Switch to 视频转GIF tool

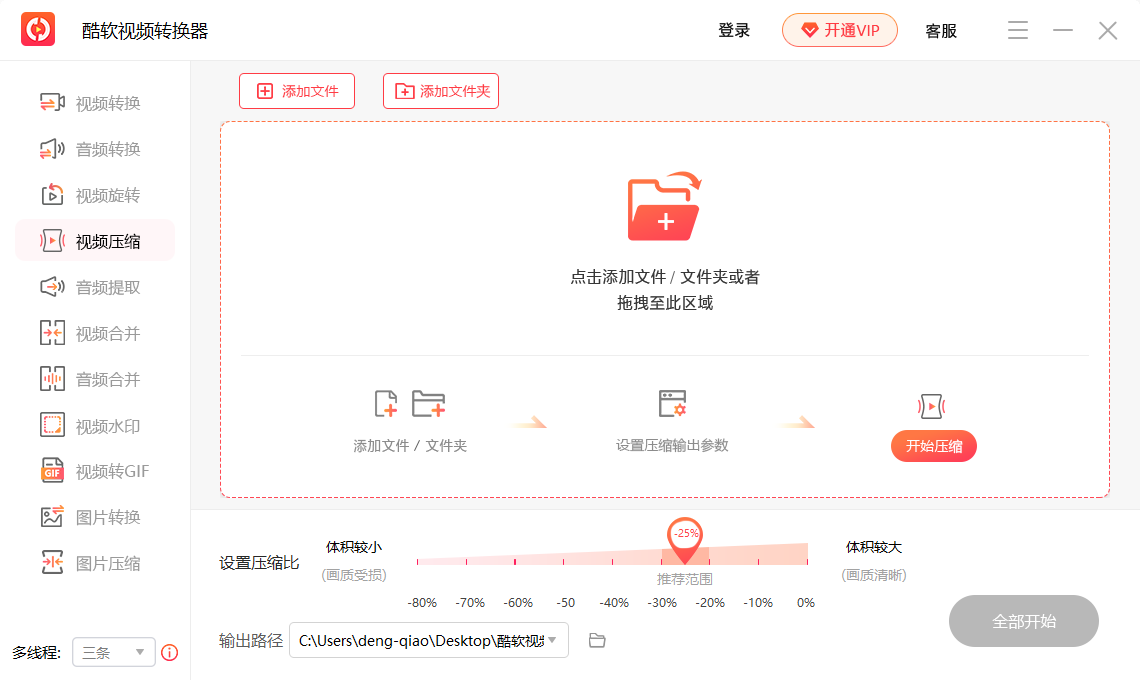pyautogui.click(x=97, y=470)
